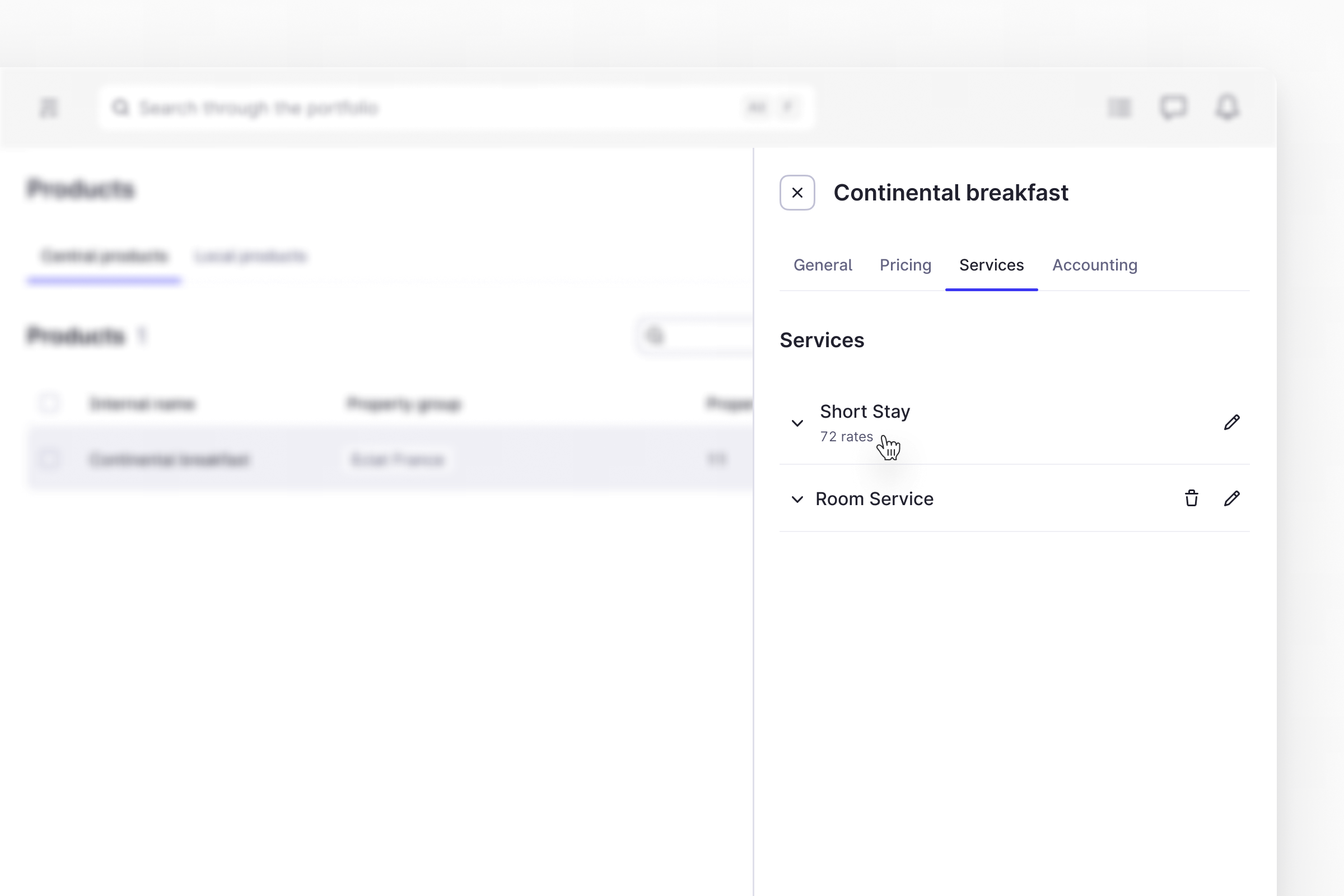Click the portfolio search field
The width and height of the screenshot is (1344, 896).
pos(435,108)
